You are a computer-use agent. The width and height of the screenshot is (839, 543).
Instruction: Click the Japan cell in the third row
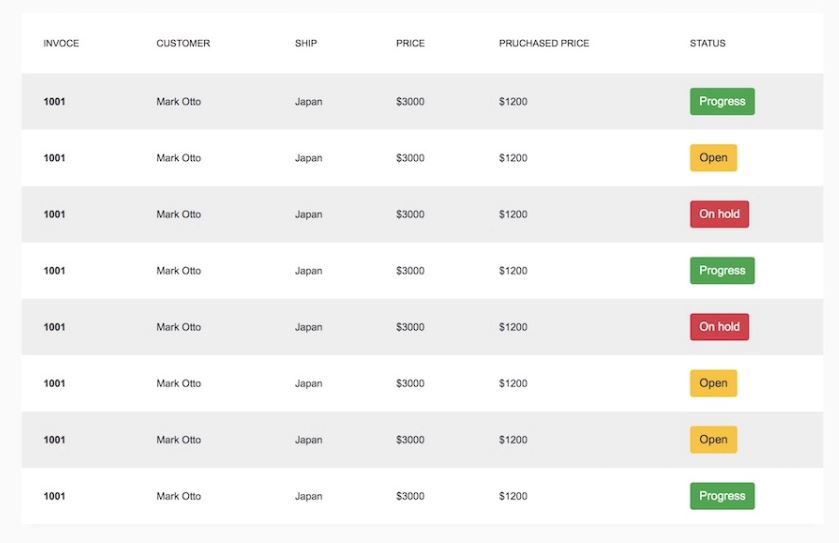pos(308,214)
